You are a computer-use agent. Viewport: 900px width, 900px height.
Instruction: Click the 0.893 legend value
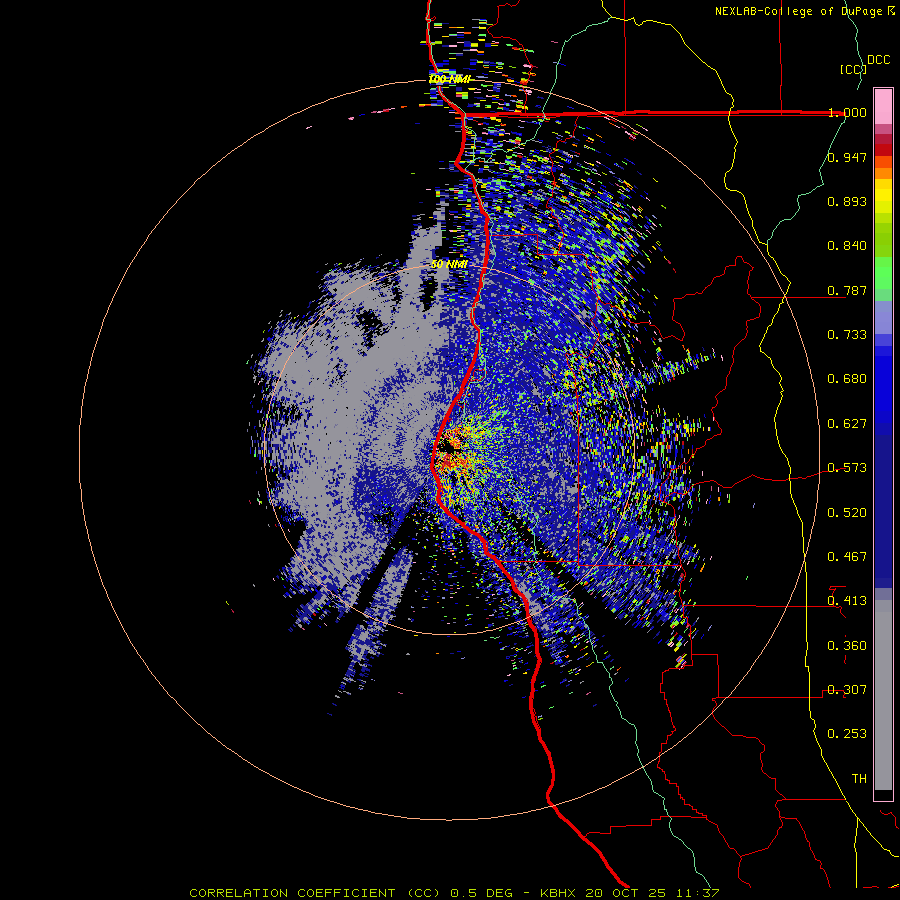[847, 201]
